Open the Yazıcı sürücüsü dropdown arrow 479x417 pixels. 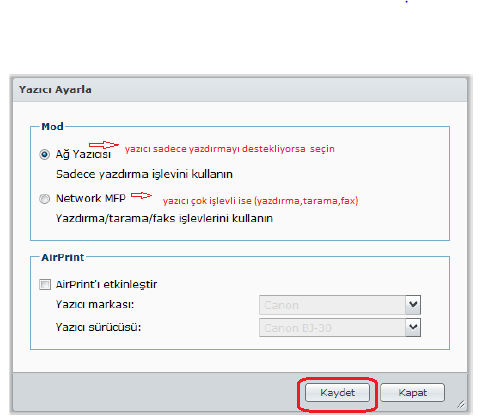point(413,328)
